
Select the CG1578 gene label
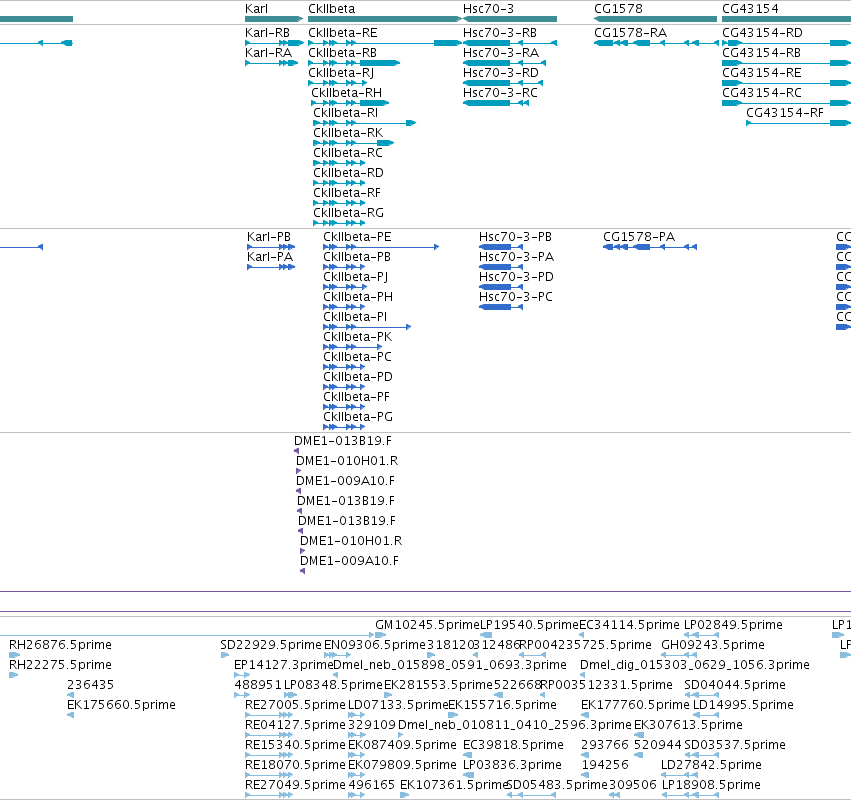click(618, 9)
